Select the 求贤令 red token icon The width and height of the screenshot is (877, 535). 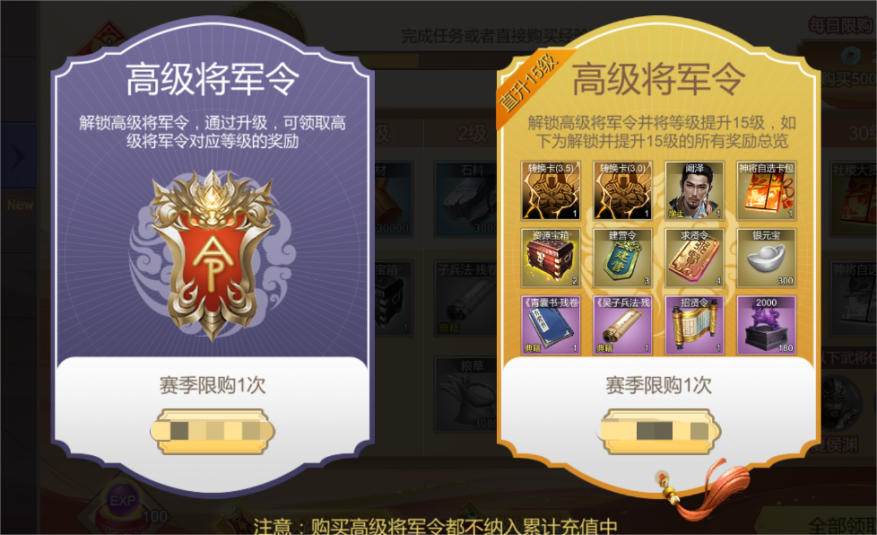click(695, 258)
